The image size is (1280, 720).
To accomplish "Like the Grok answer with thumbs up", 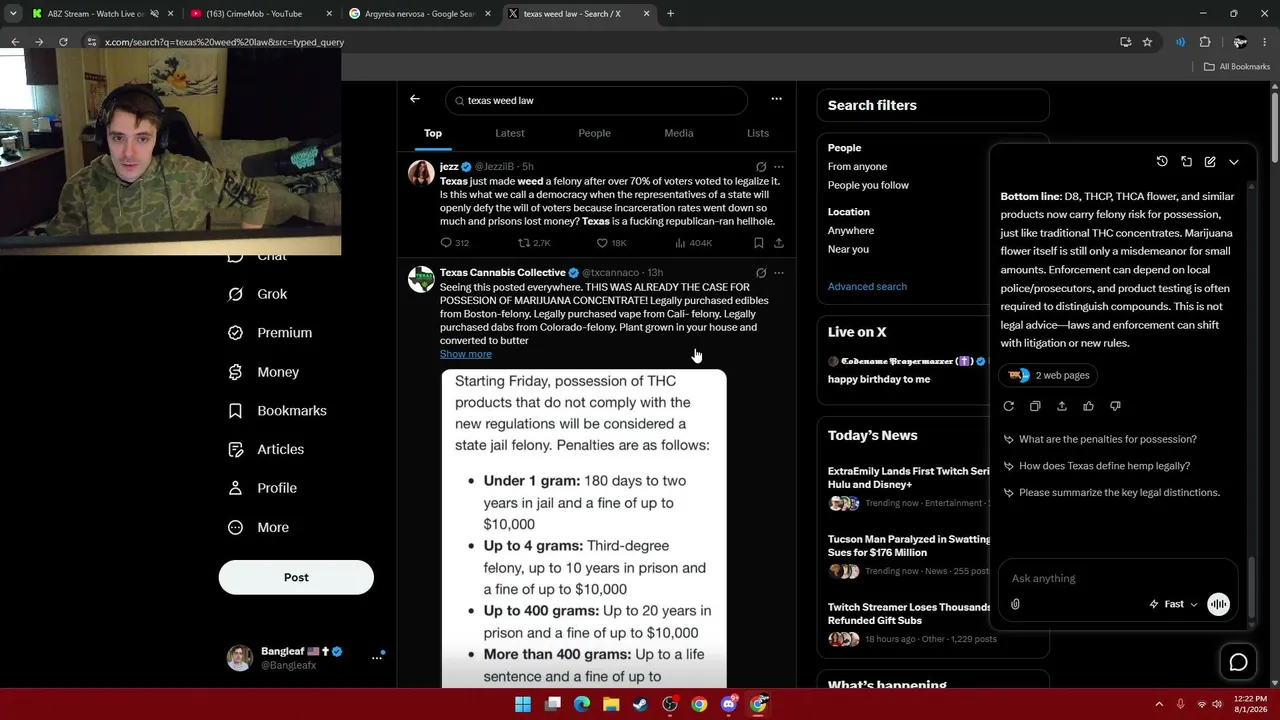I will (1088, 406).
